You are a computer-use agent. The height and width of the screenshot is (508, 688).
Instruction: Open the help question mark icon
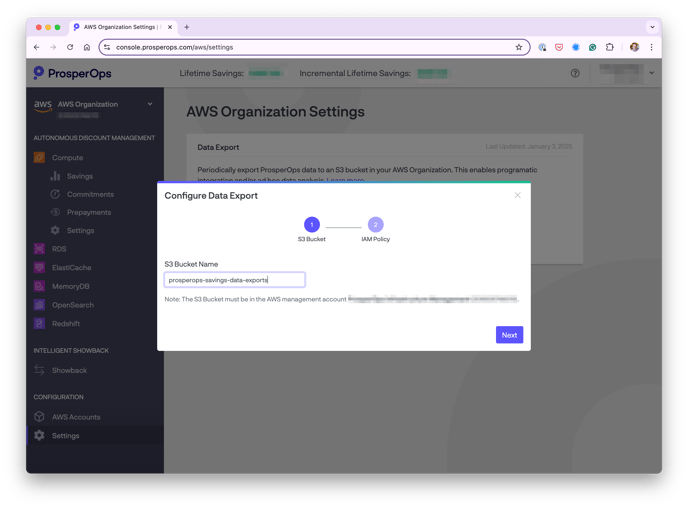(x=575, y=73)
